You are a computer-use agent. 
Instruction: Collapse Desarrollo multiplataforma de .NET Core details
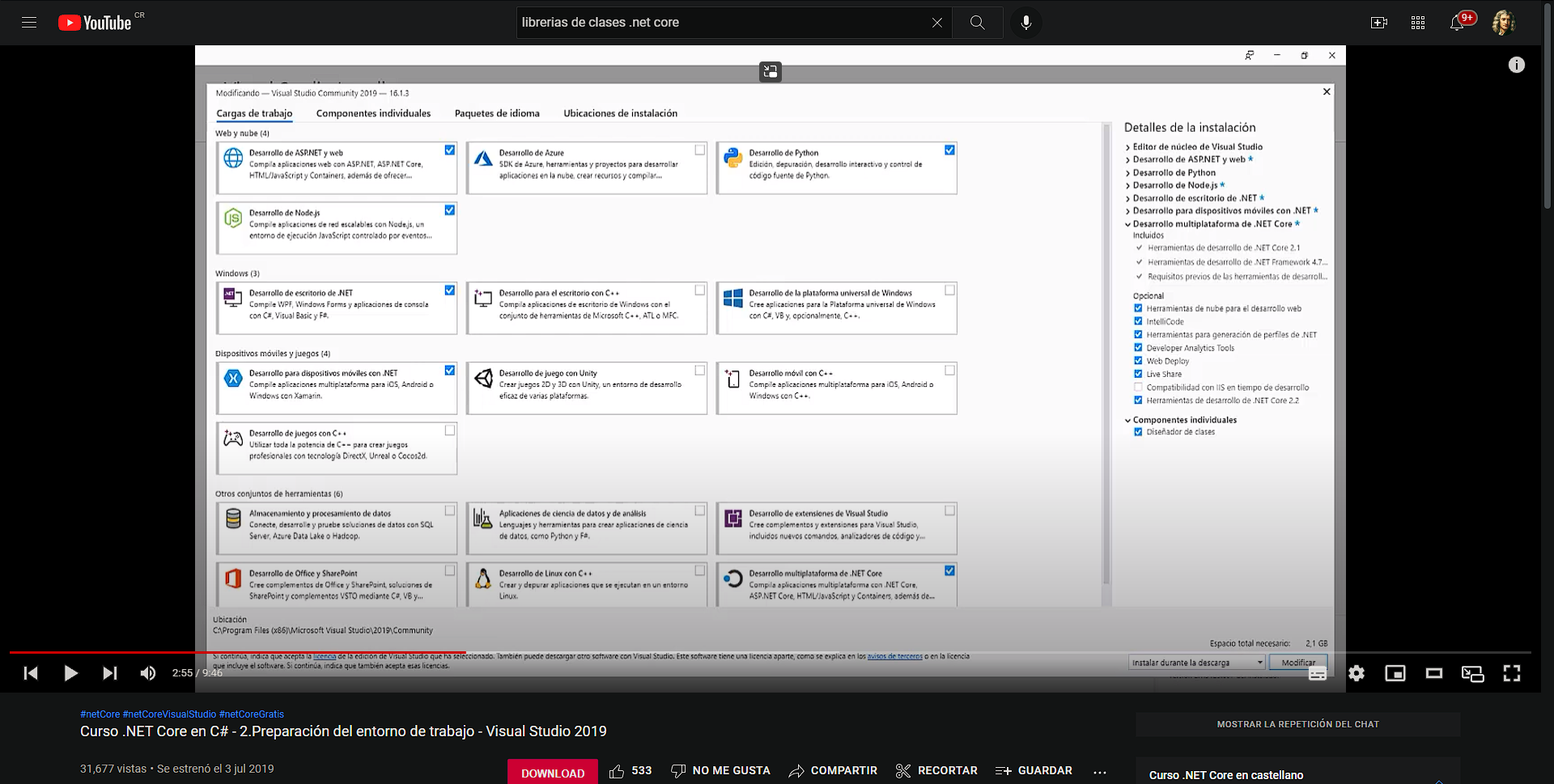(x=1127, y=224)
